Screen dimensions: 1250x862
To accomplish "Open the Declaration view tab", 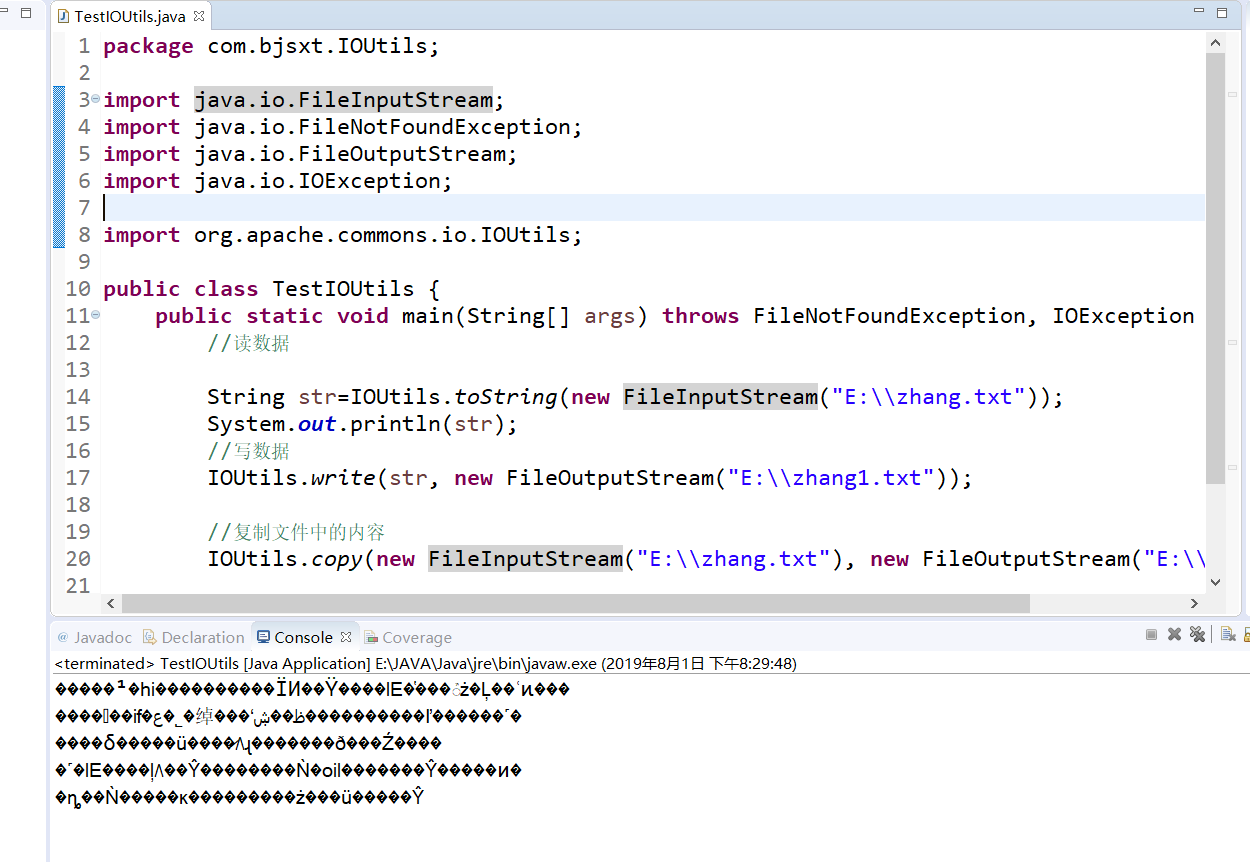I will pos(194,637).
